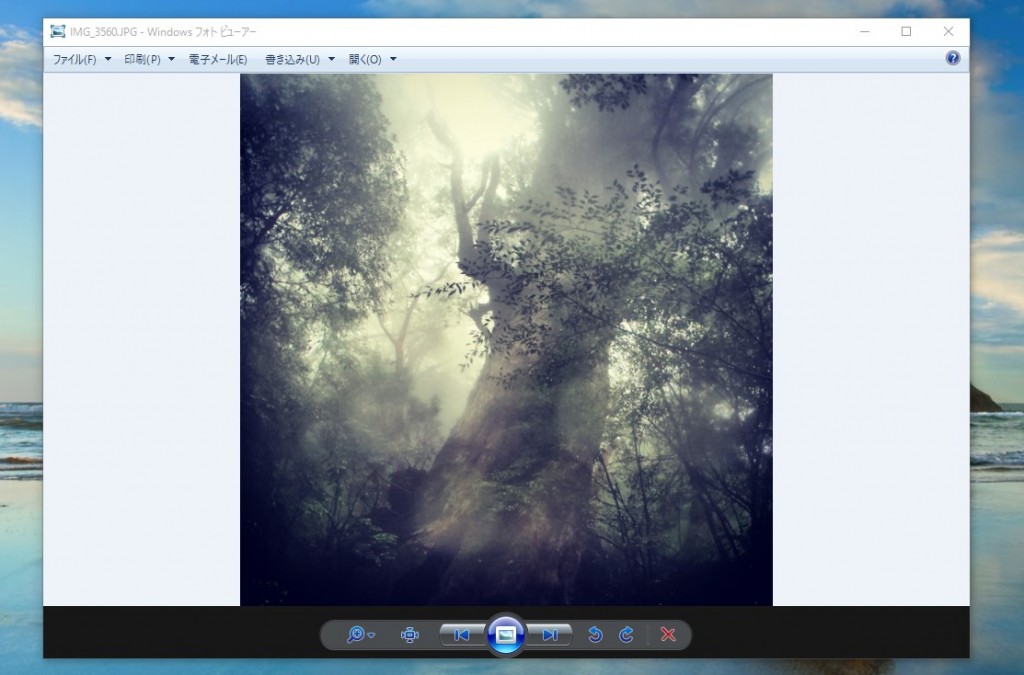Maximize the photo viewer window

(x=906, y=31)
